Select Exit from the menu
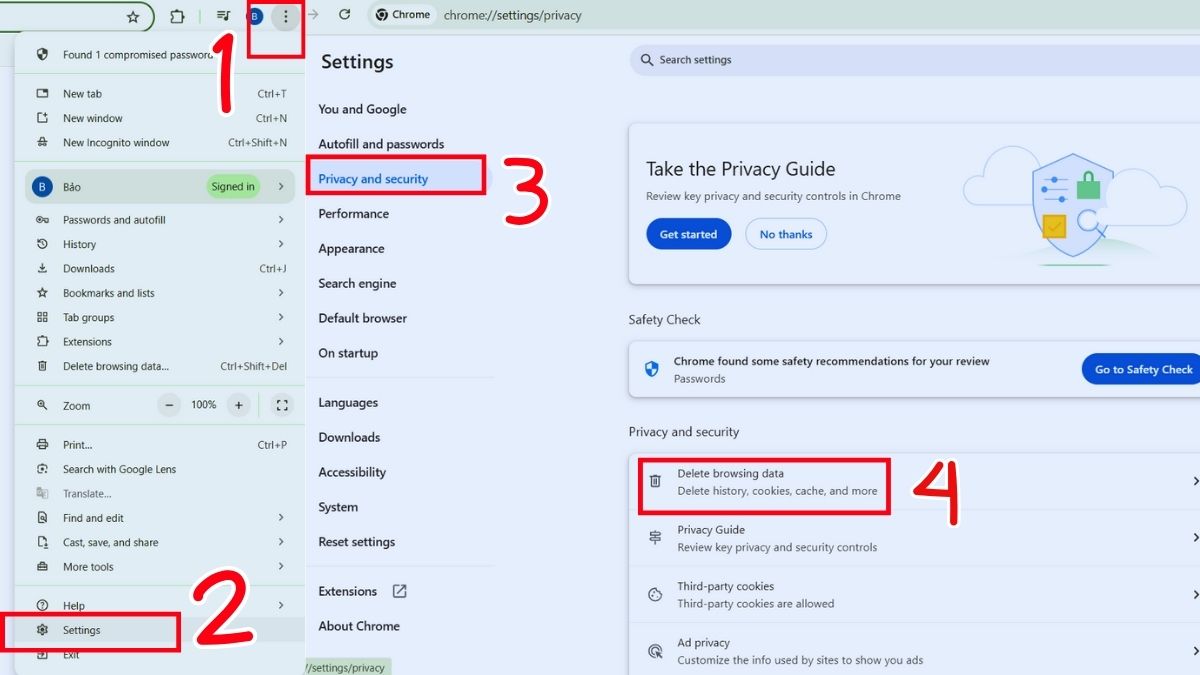Image resolution: width=1200 pixels, height=675 pixels. tap(160, 655)
